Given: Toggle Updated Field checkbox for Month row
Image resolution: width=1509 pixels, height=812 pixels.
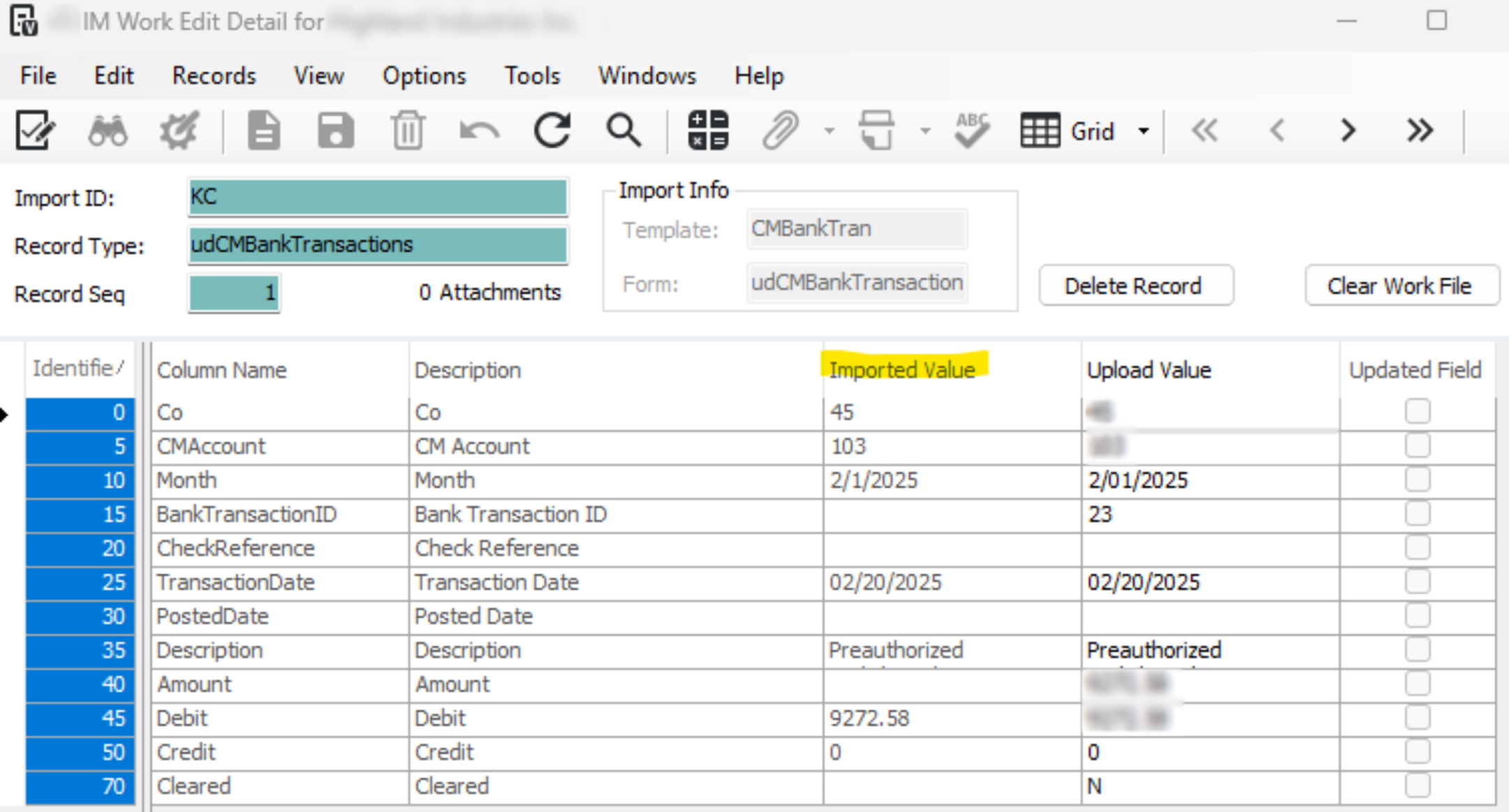Looking at the screenshot, I should coord(1417,480).
